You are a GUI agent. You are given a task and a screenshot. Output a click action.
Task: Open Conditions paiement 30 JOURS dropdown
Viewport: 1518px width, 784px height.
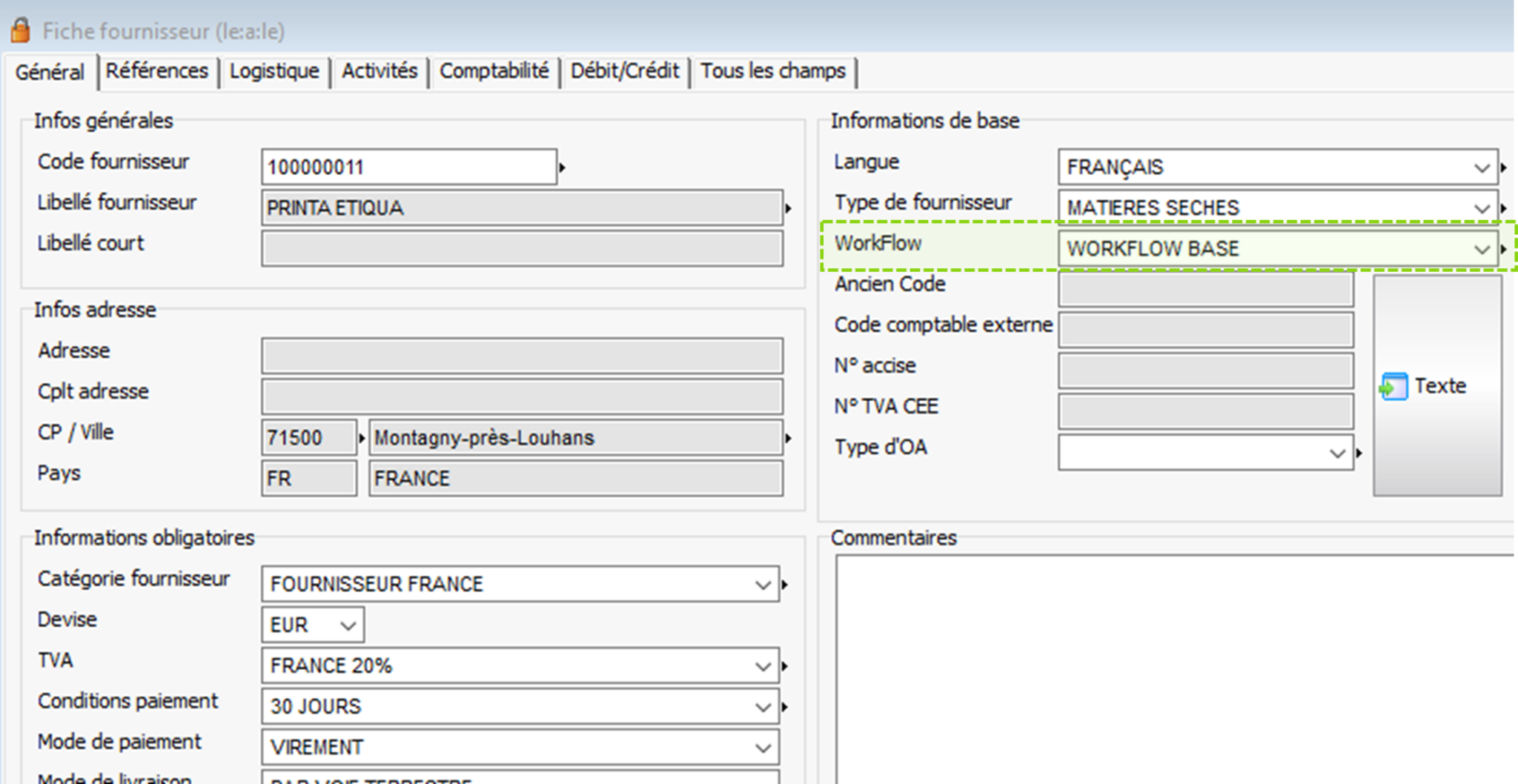click(x=763, y=707)
